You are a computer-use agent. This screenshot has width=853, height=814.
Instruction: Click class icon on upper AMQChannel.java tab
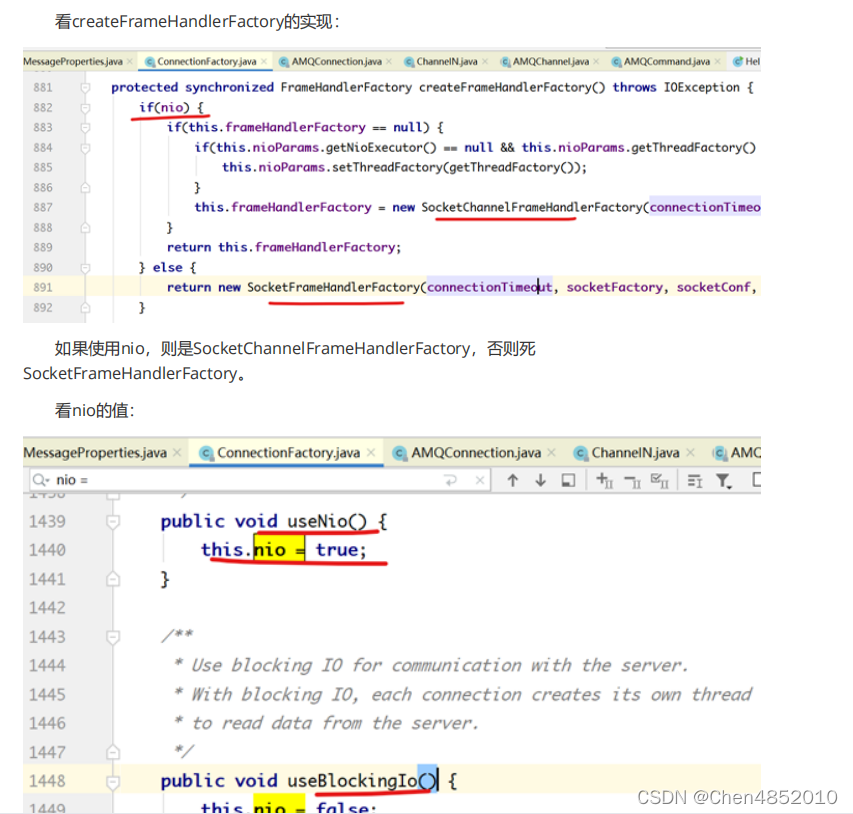point(505,62)
